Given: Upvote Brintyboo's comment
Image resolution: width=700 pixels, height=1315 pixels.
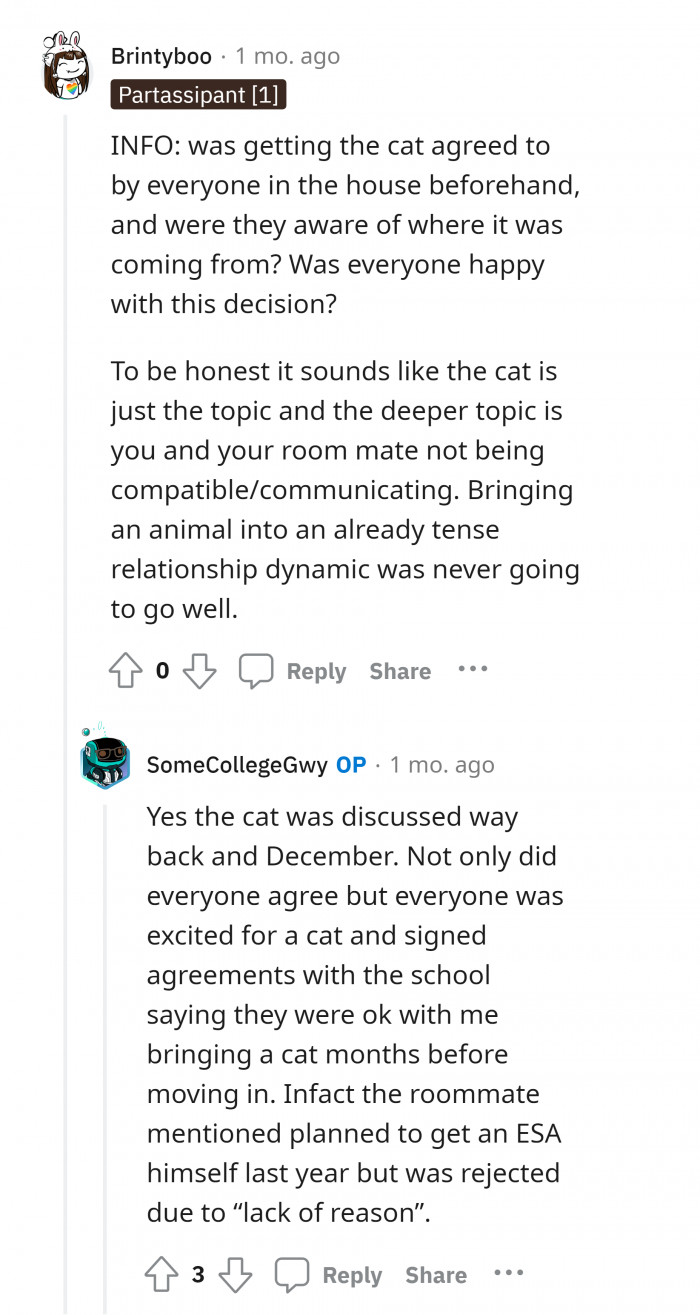Looking at the screenshot, I should coord(127,672).
